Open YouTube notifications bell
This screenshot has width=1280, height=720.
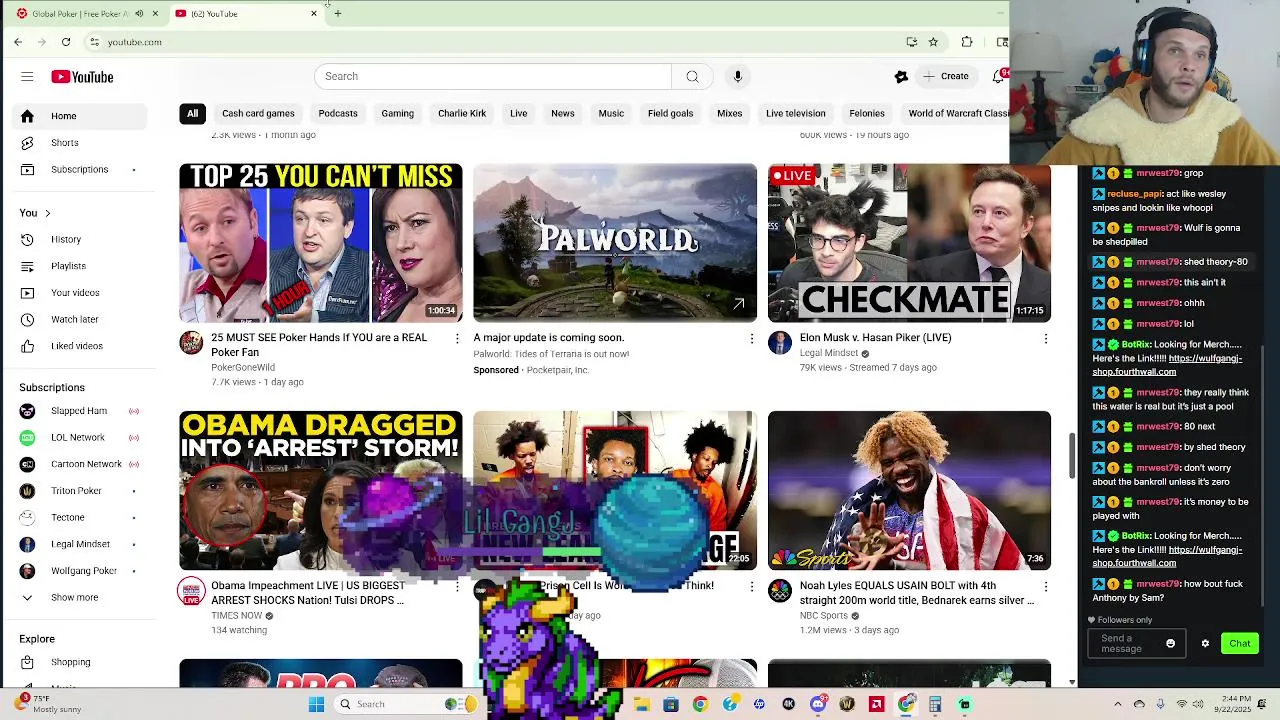[x=998, y=77]
